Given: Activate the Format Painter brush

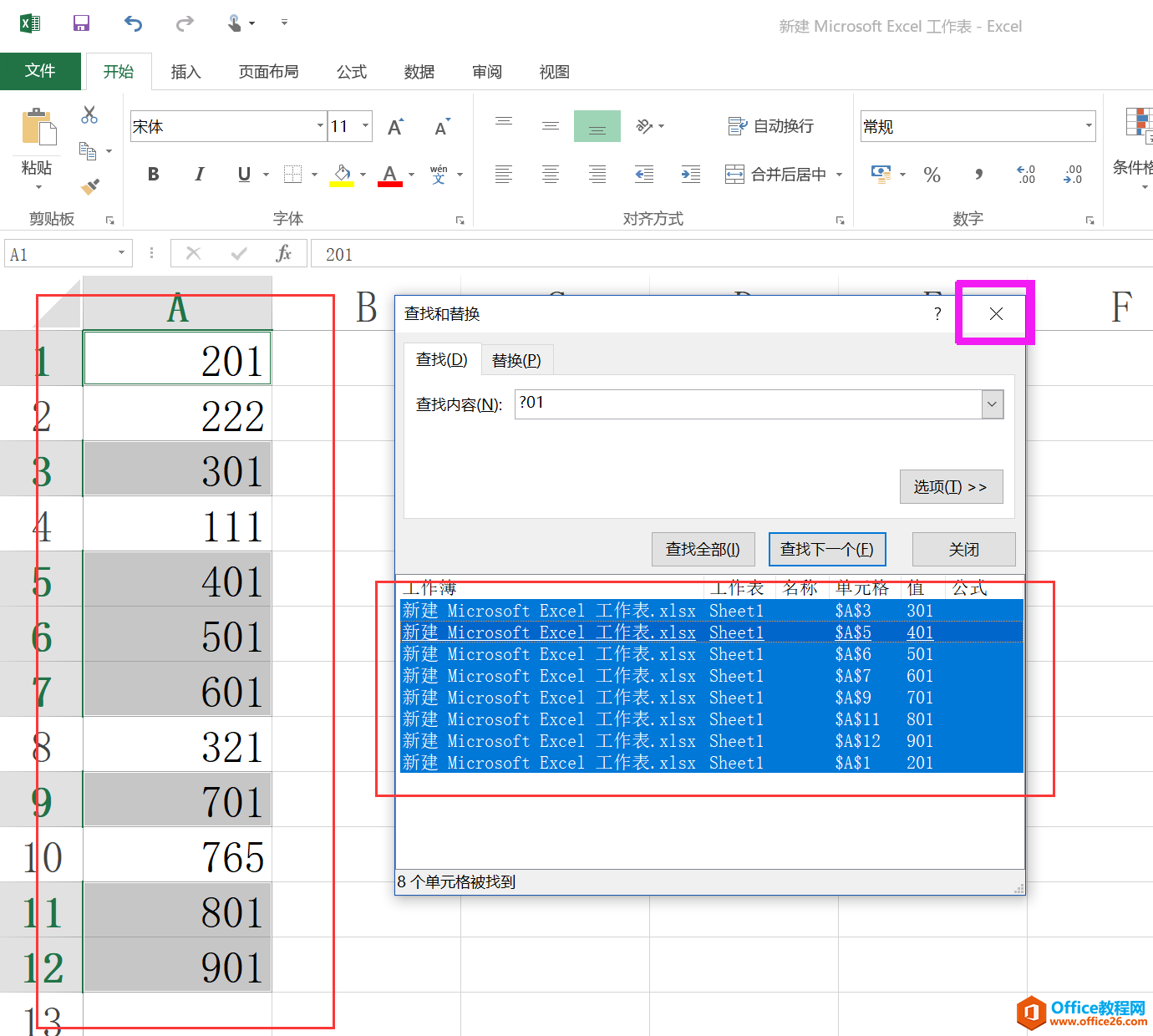Looking at the screenshot, I should click(90, 185).
